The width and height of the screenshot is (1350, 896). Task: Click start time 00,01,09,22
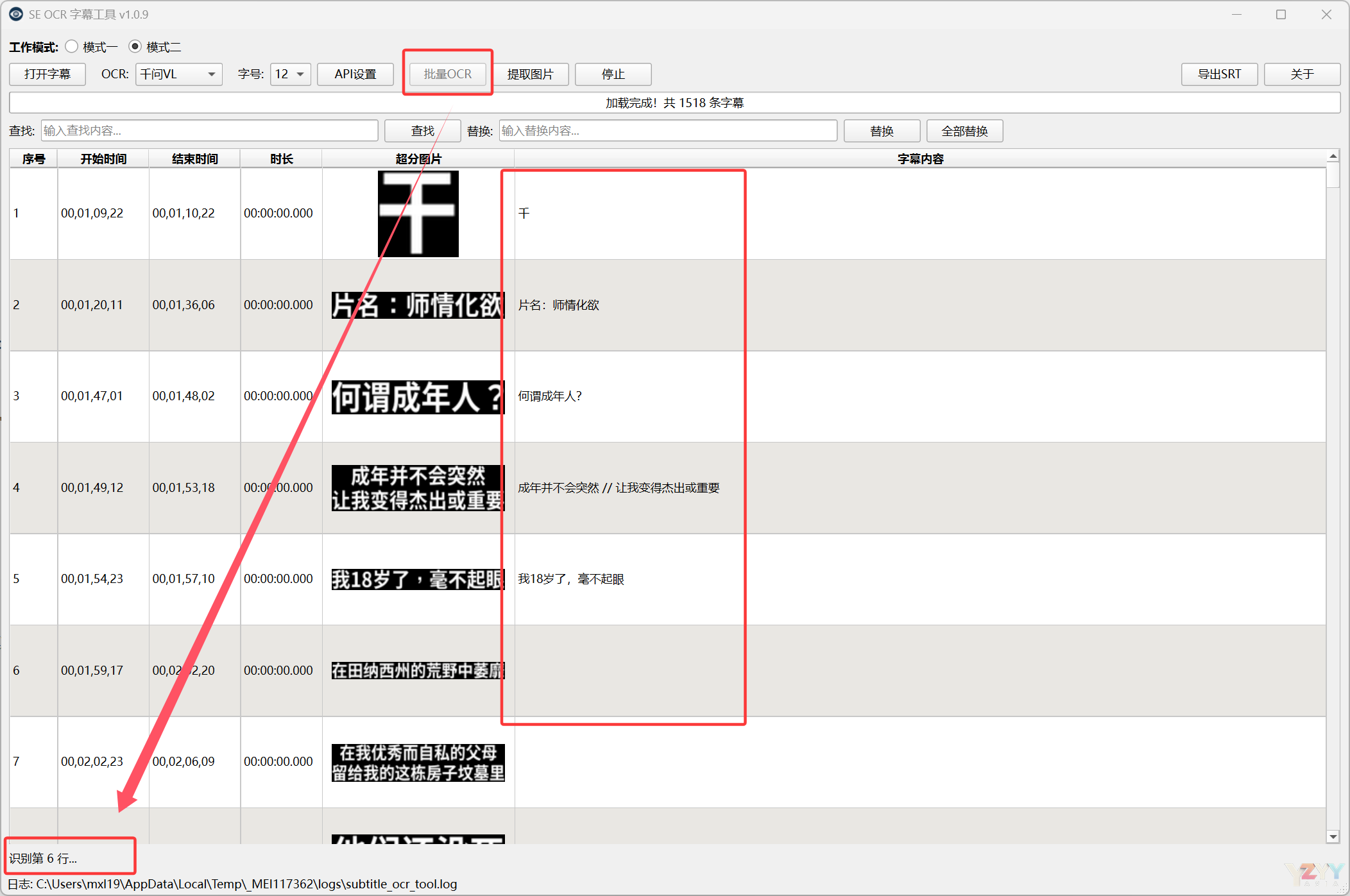coord(92,214)
